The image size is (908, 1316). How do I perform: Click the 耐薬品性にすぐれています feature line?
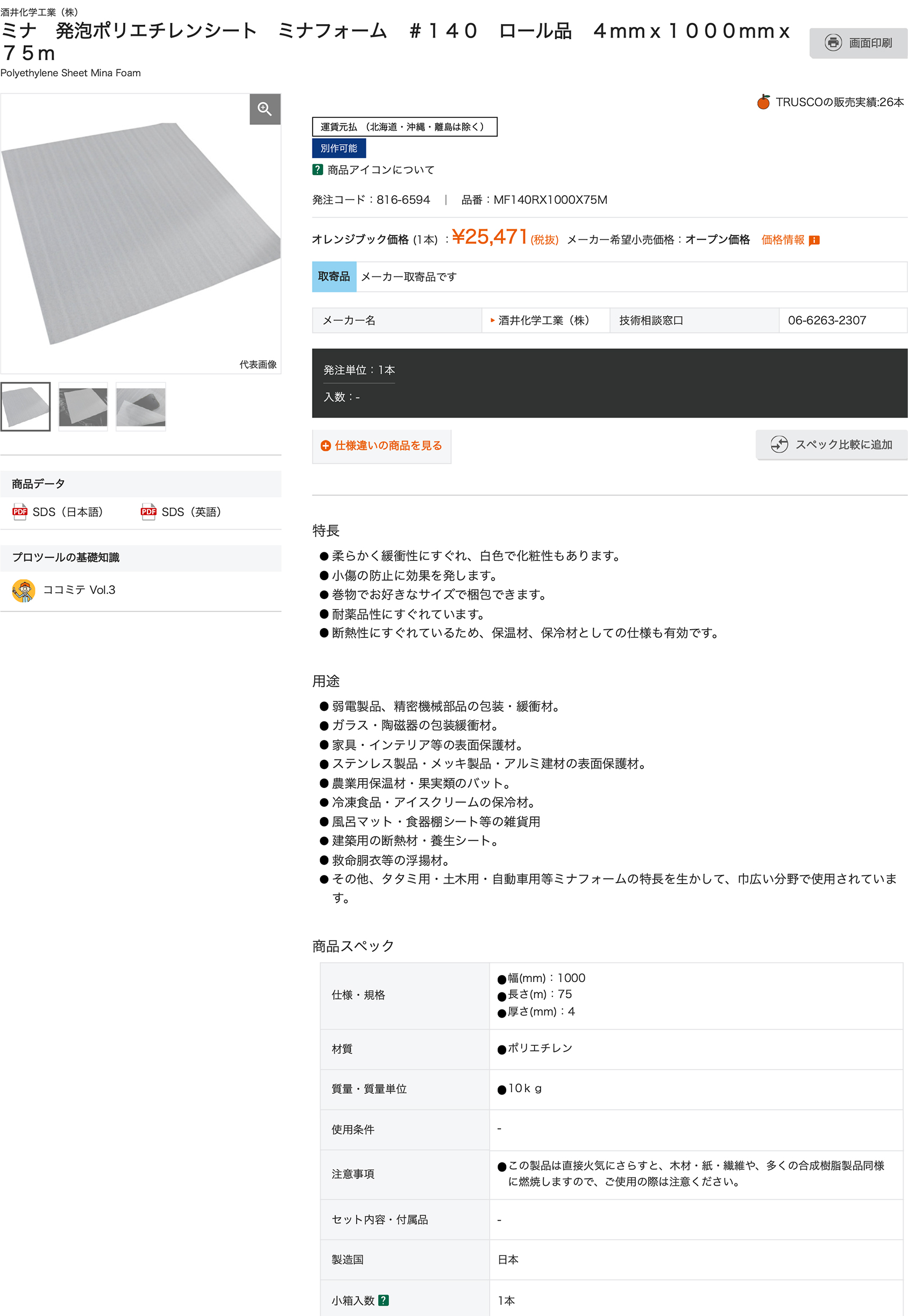point(408,614)
